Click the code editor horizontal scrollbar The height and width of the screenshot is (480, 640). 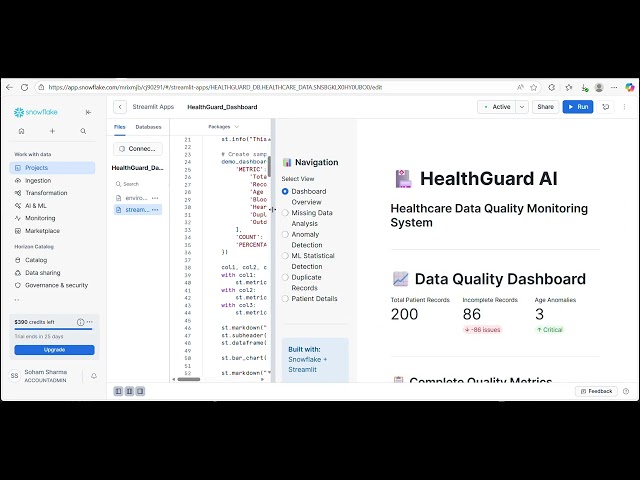tap(189, 379)
